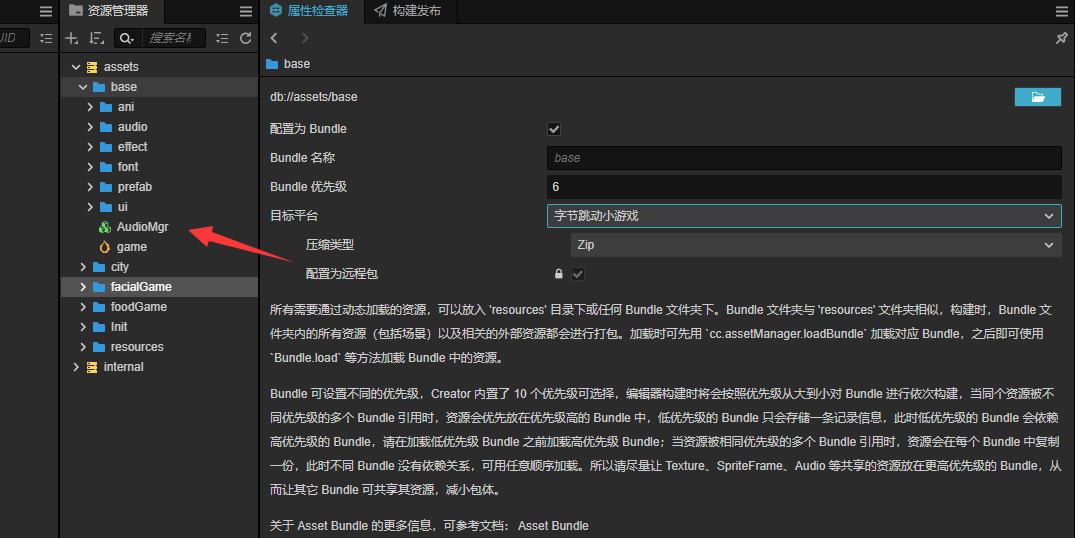Click the asset search name field
Screen dimensions: 1076x538
[174, 38]
